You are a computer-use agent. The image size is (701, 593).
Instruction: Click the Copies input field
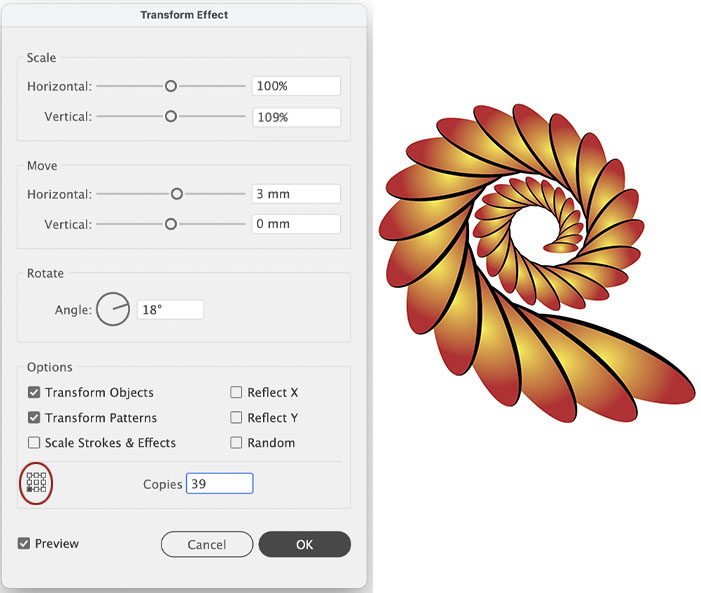tap(219, 484)
